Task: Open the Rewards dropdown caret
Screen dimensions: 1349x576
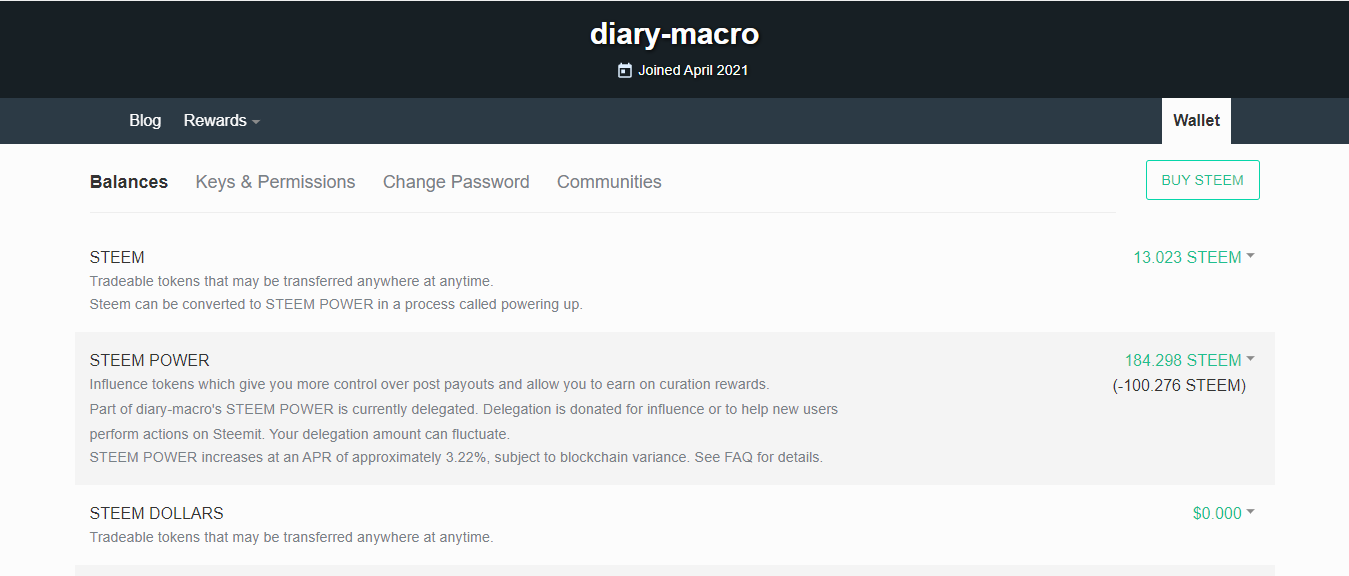Action: click(x=256, y=122)
